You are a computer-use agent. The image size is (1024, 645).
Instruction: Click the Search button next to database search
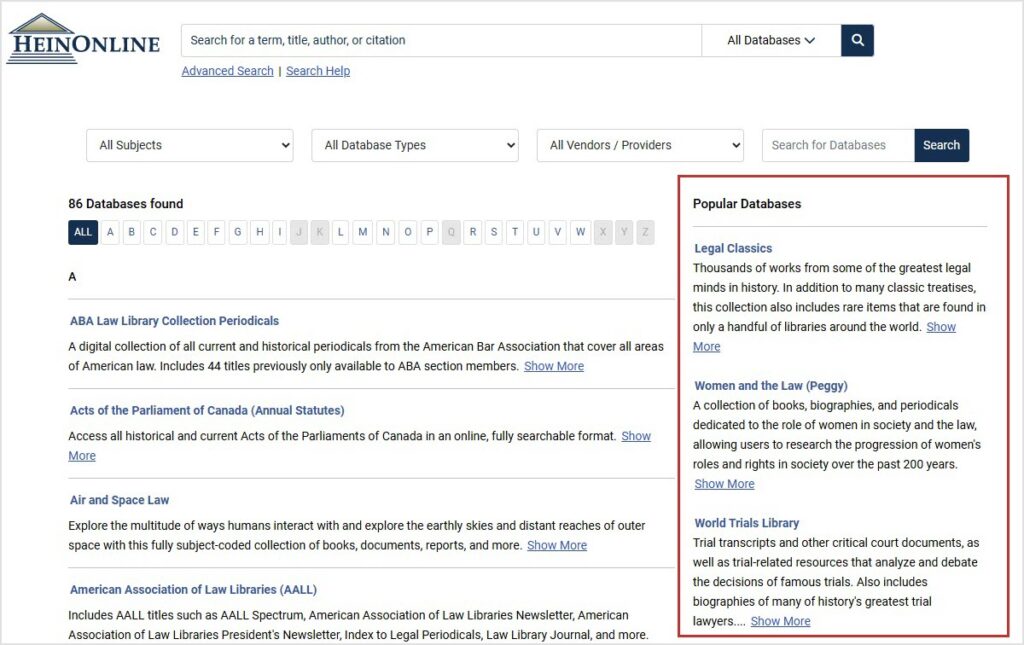941,145
